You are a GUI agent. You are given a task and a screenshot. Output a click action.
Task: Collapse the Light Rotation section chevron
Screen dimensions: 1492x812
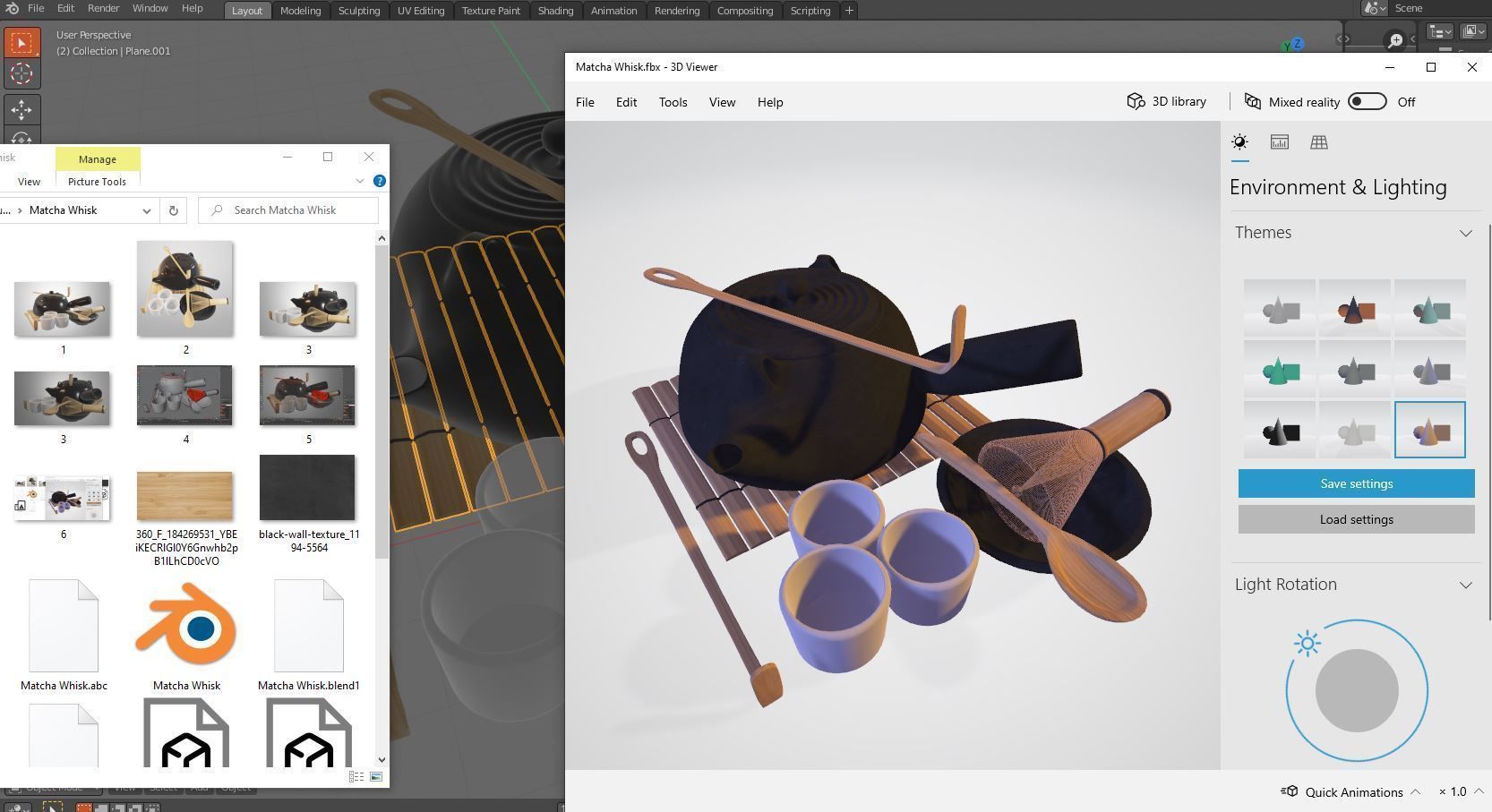(x=1466, y=585)
